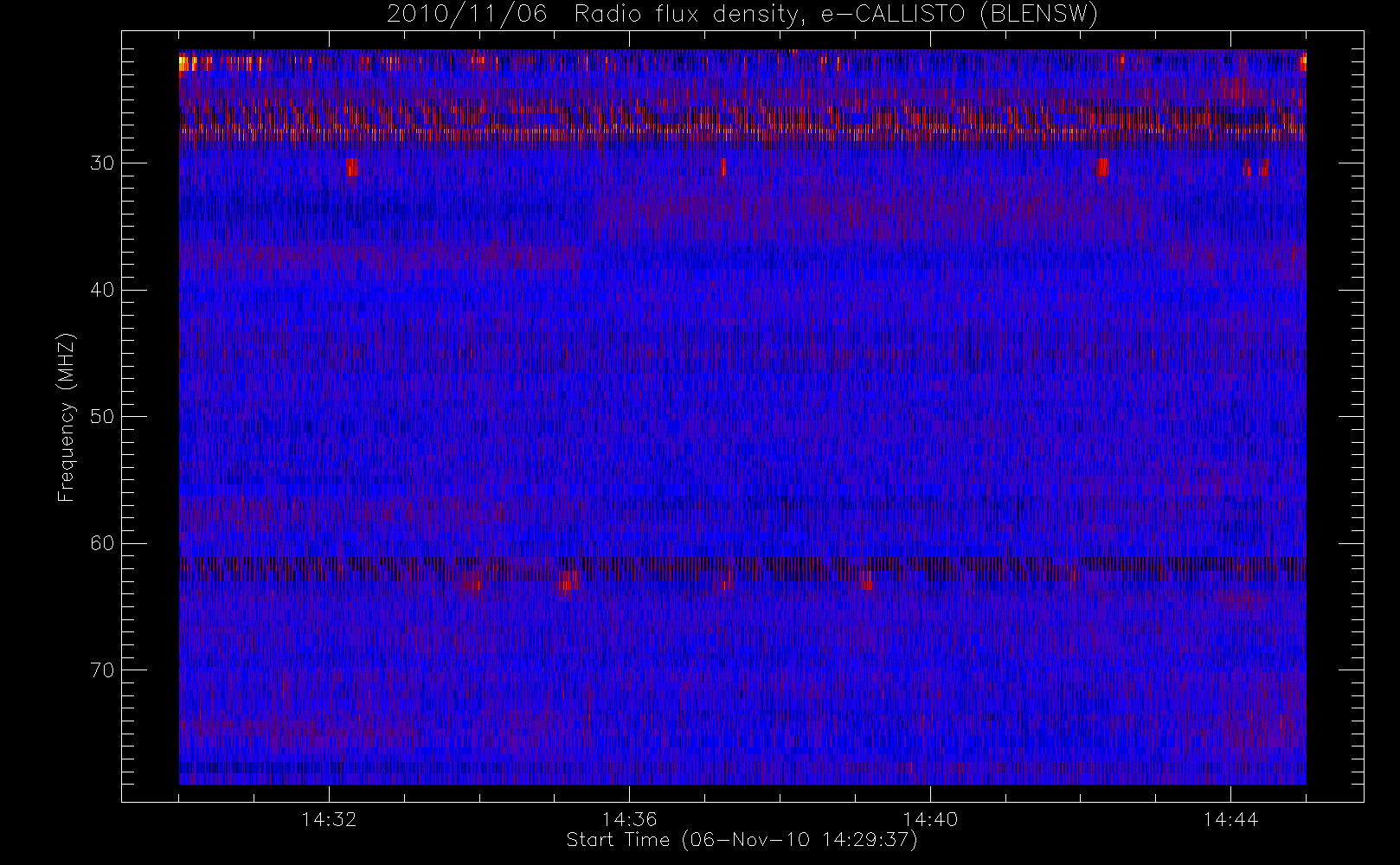This screenshot has height=865, width=1400.
Task: Click the 14:44 time axis label
Action: pyautogui.click(x=1230, y=819)
